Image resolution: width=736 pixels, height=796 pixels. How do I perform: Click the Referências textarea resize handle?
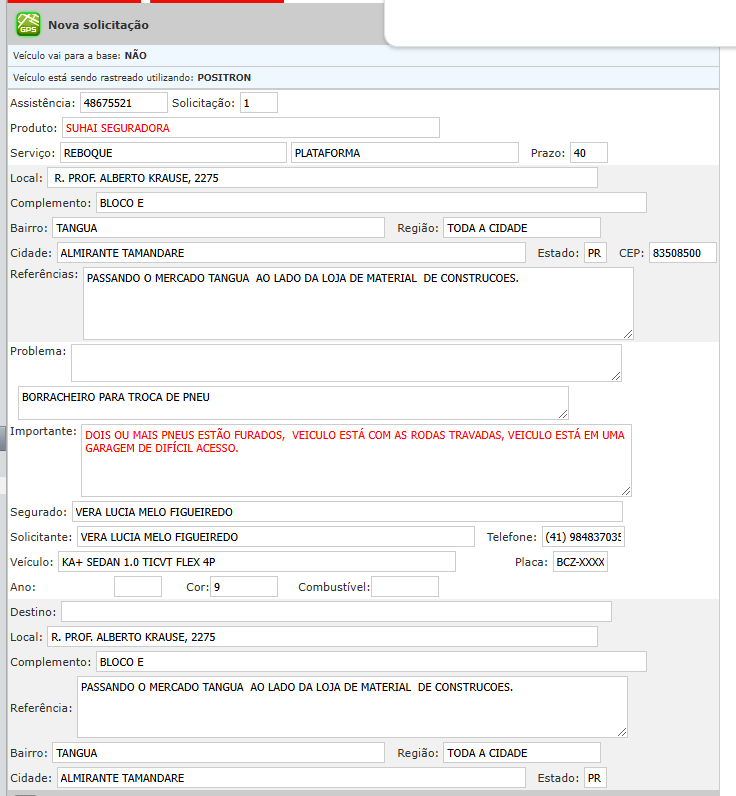(627, 333)
